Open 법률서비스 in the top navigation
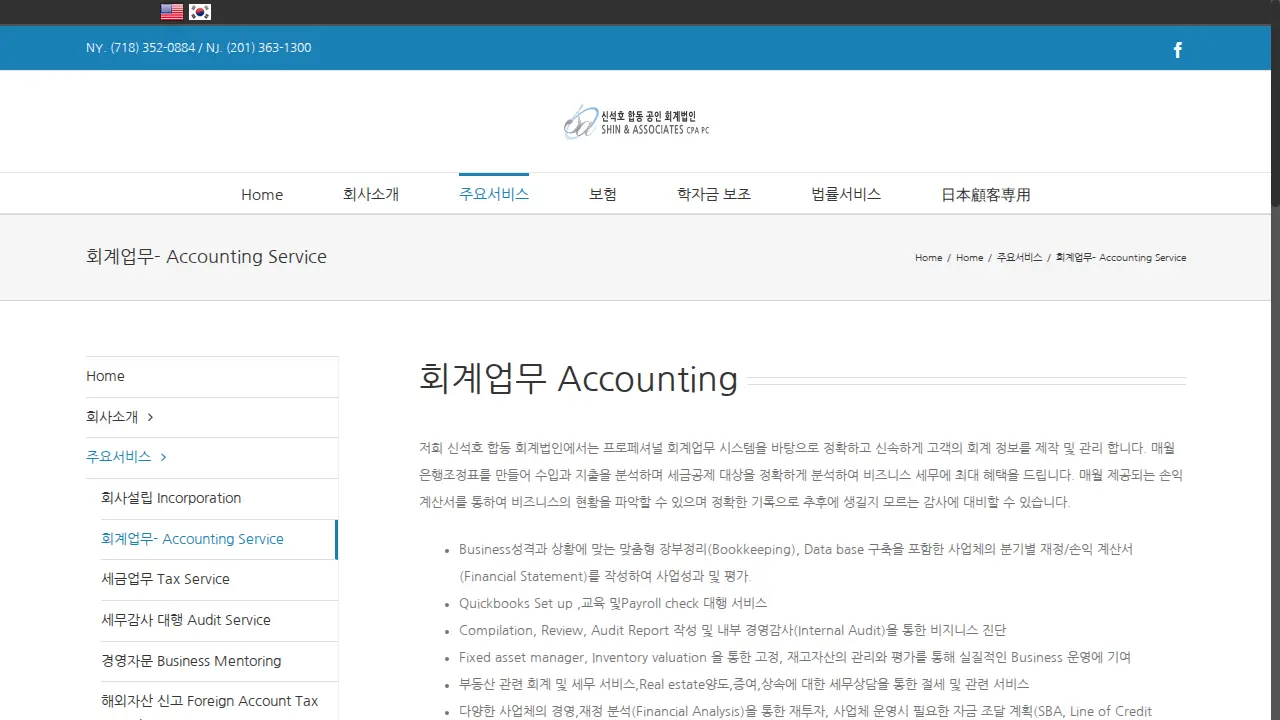This screenshot has width=1280, height=720. tap(846, 194)
